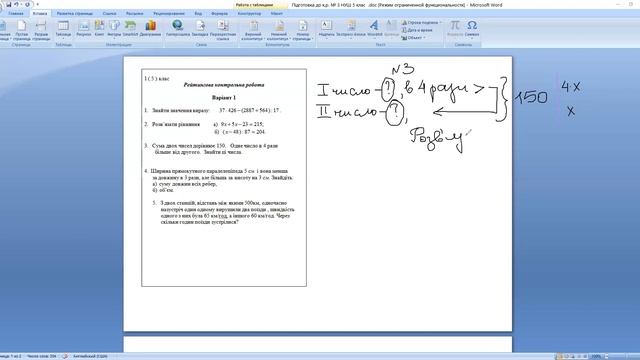Click the Save icon in quick access toolbar

click(9, 4)
